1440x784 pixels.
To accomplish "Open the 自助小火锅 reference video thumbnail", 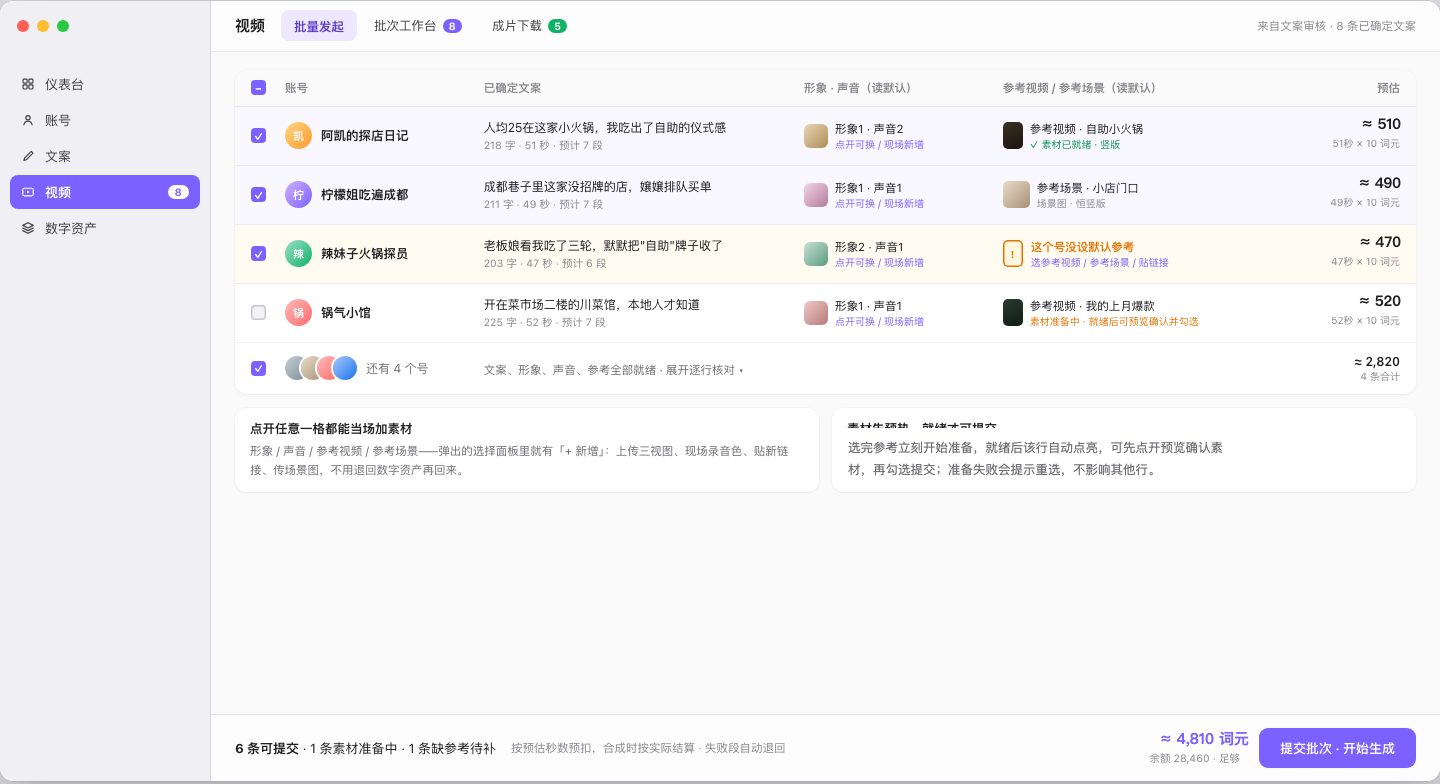I will point(1013,136).
